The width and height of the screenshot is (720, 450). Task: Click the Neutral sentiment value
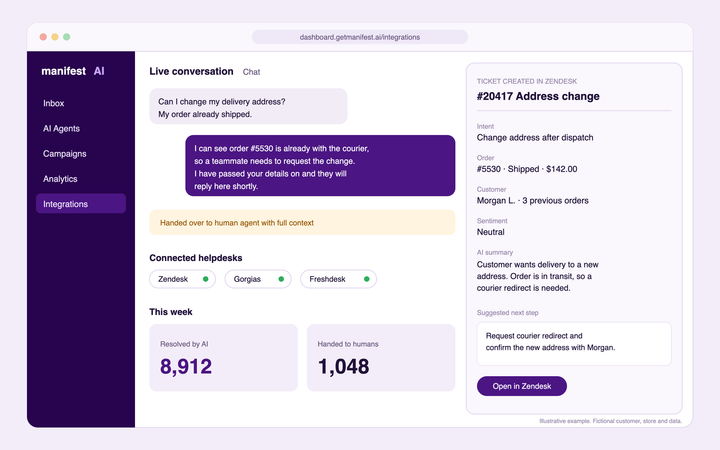[x=490, y=232]
